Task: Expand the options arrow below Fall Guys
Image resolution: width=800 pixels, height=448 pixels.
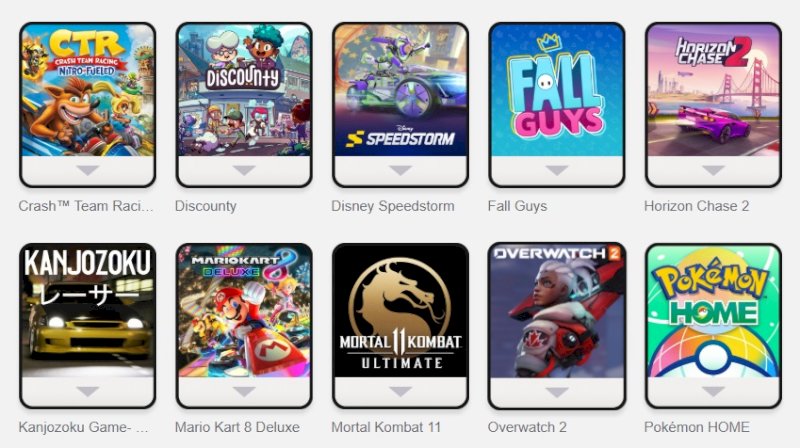Action: [x=557, y=170]
